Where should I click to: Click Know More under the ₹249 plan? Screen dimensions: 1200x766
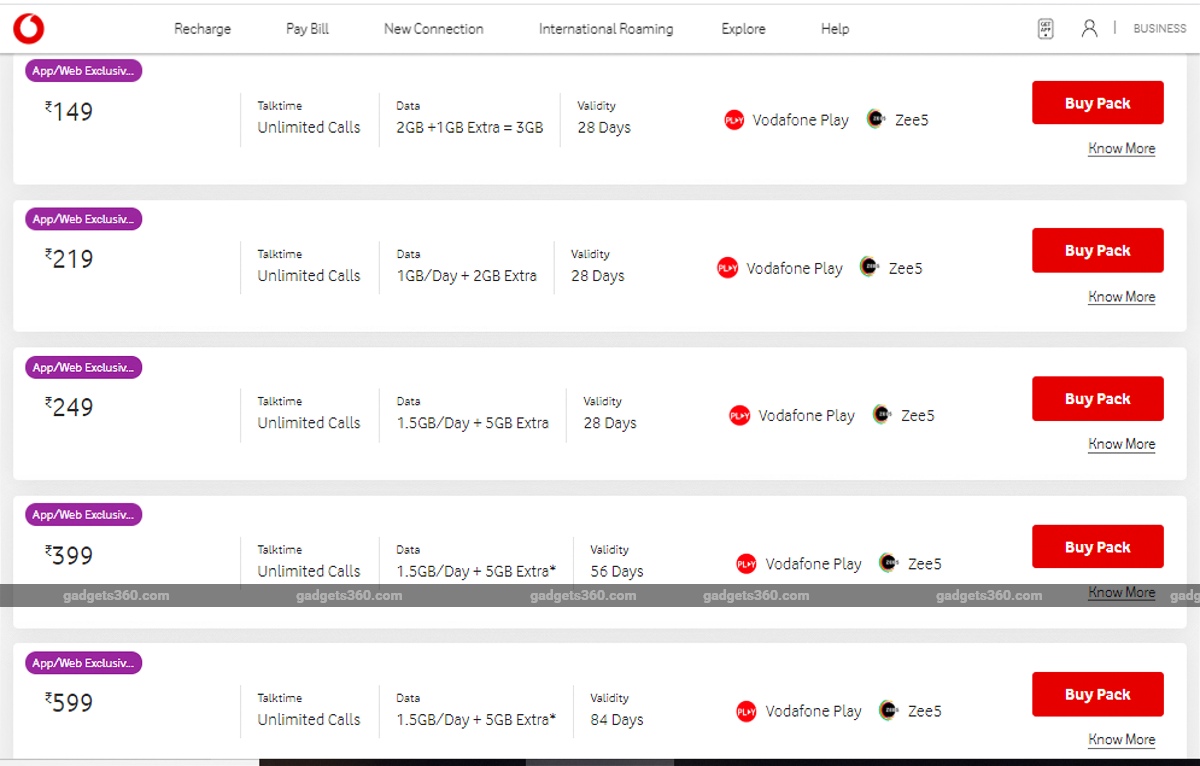(x=1121, y=443)
